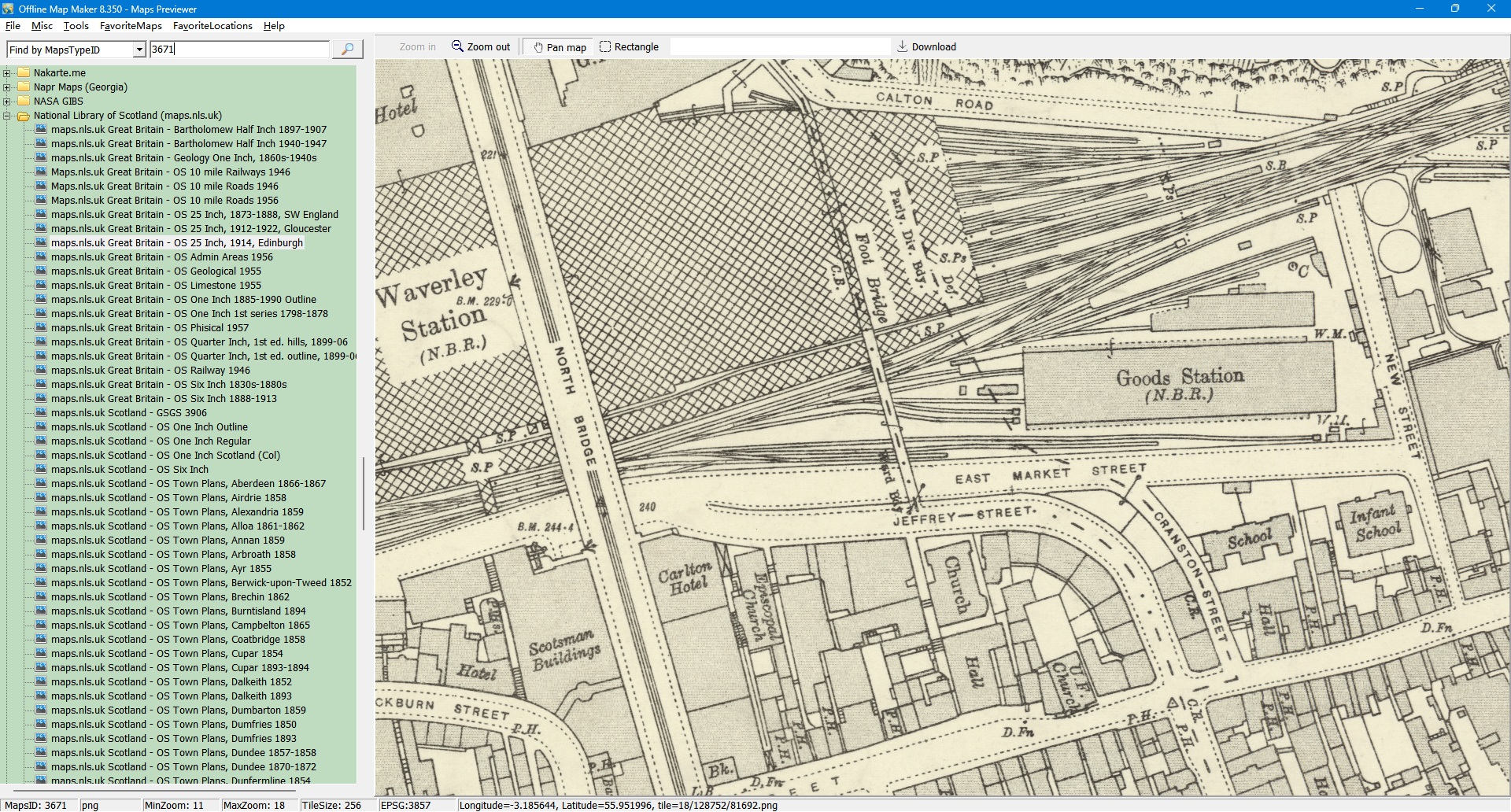This screenshot has width=1511, height=812.
Task: Click the map tree vertical scrollbar
Action: (x=363, y=493)
